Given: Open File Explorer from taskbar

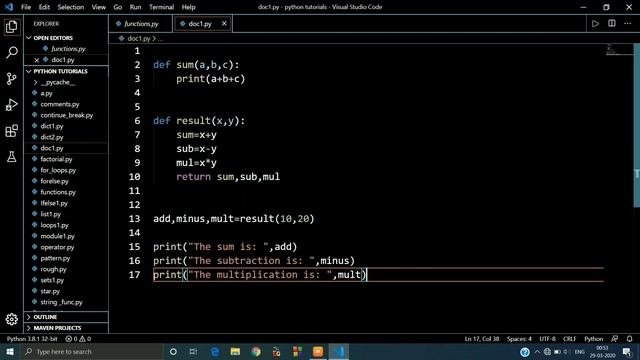Looking at the screenshot, I should [235, 351].
